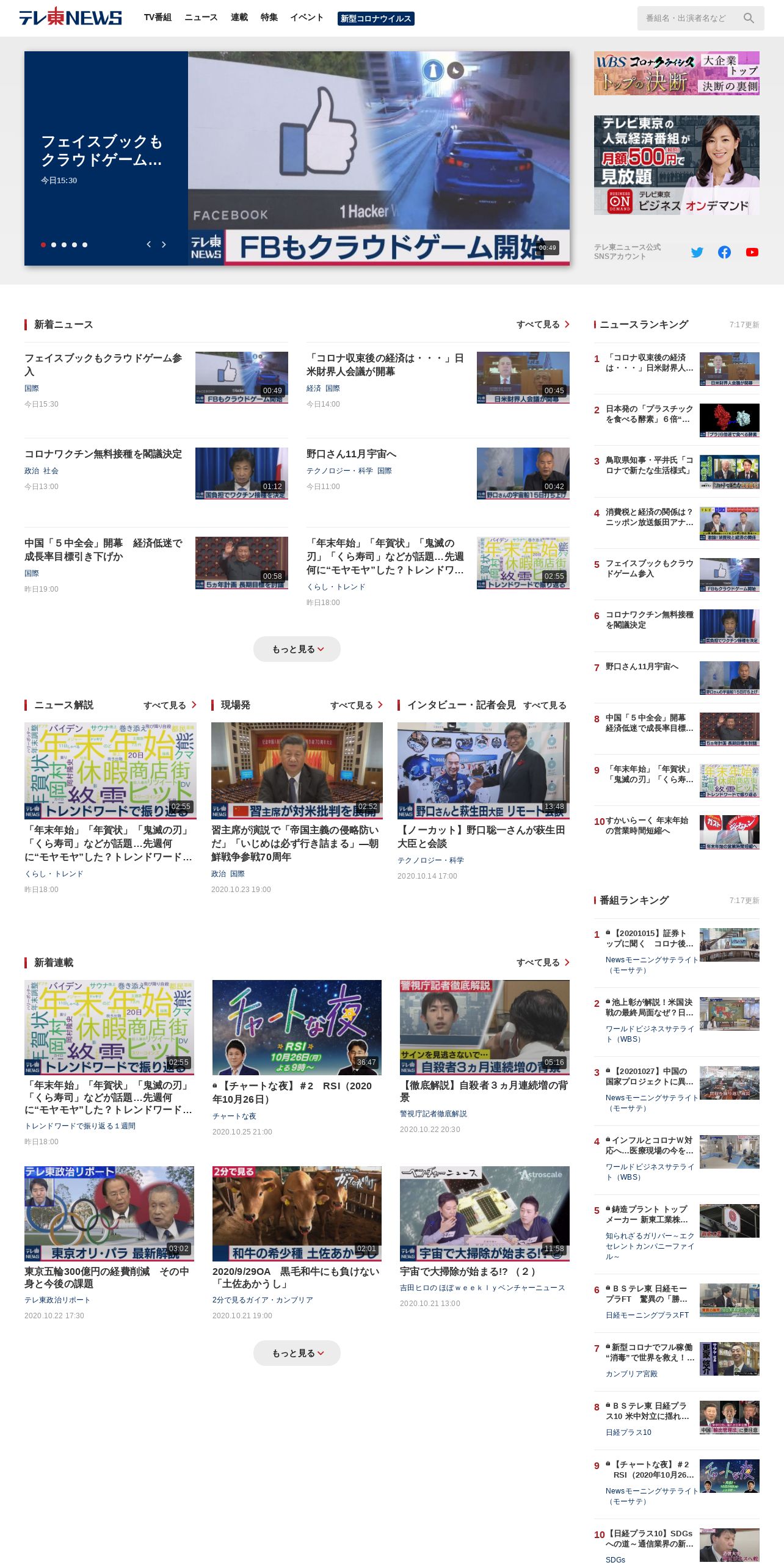Open ビジネスオンデマンド banner ad
The height and width of the screenshot is (1568, 784).
pyautogui.click(x=677, y=165)
